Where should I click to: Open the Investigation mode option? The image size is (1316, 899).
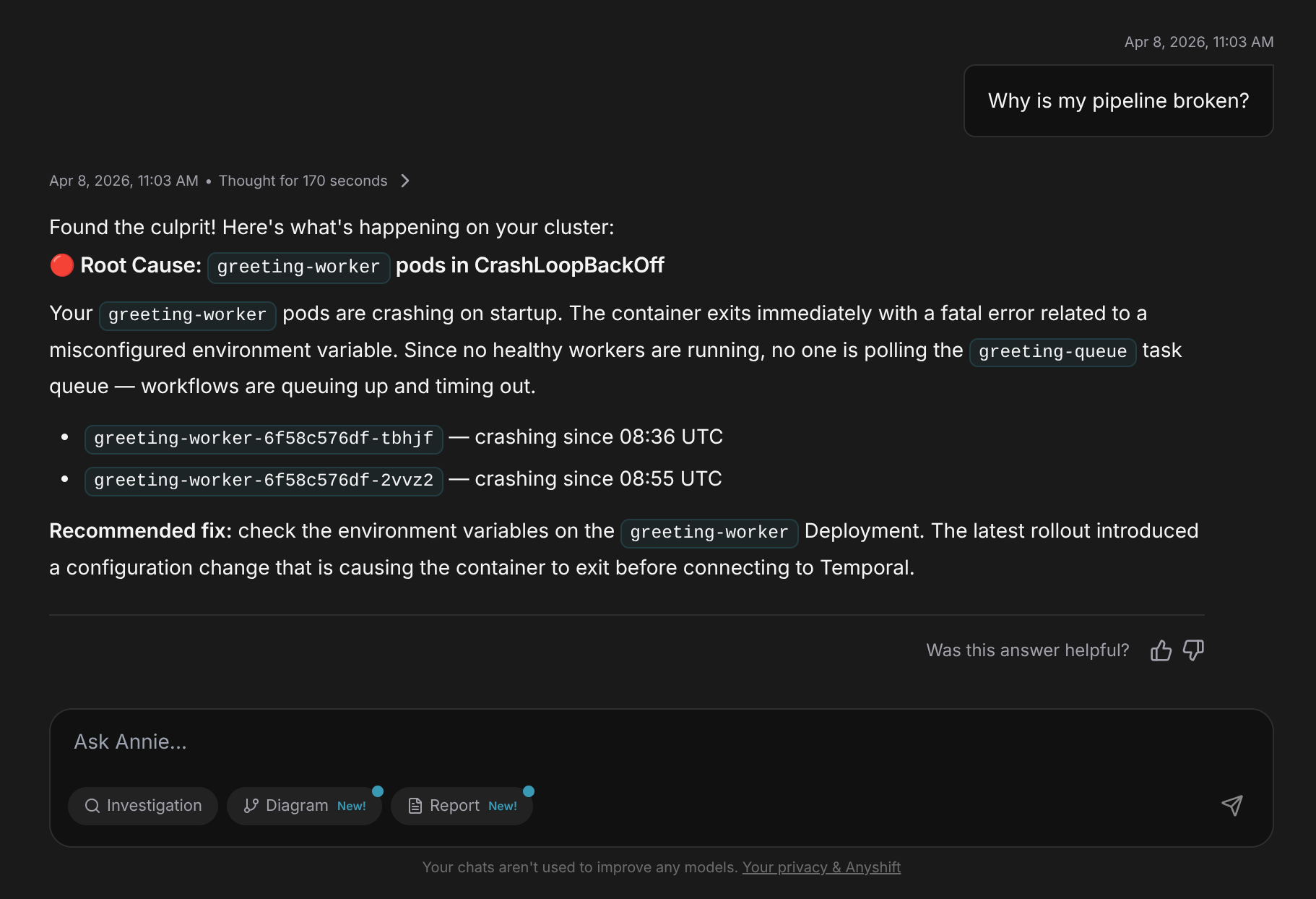point(142,805)
